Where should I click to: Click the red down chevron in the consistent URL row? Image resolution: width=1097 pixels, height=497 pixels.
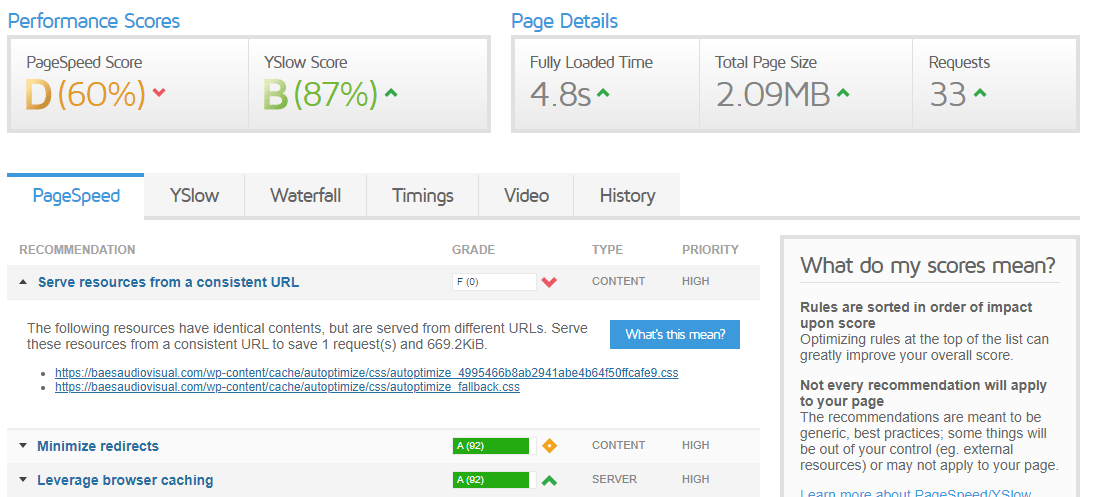(549, 282)
